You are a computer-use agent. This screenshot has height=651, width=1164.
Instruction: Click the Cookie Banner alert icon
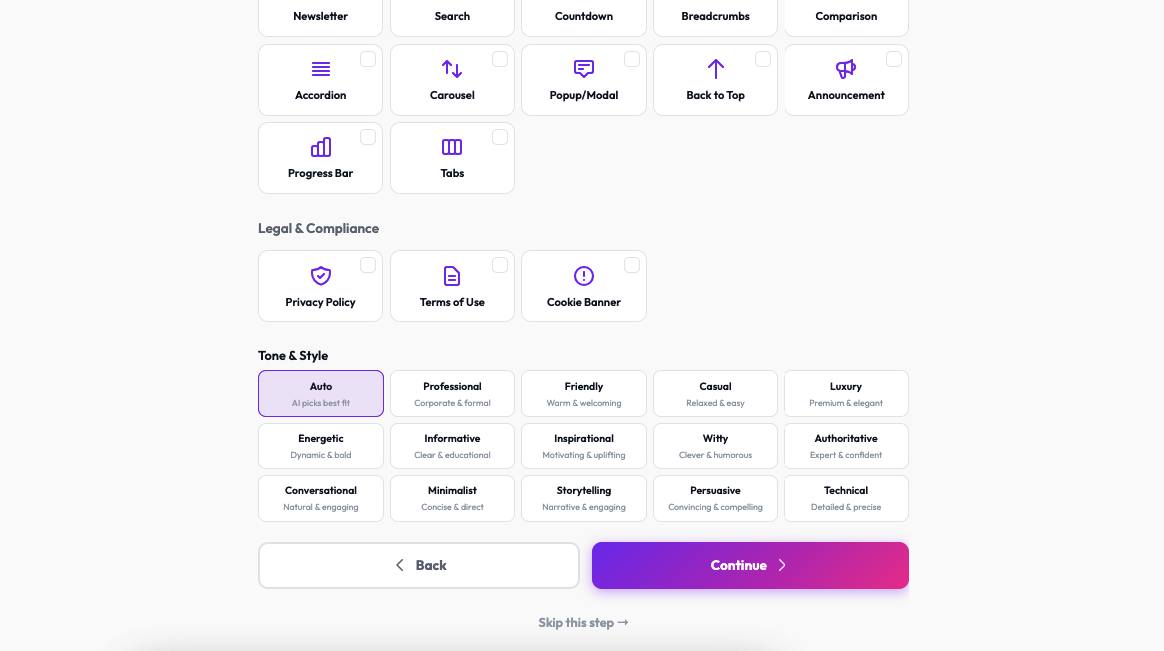click(583, 275)
